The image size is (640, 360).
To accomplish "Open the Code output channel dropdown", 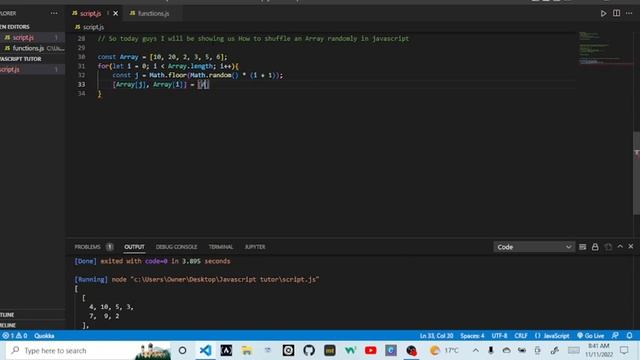I will point(533,247).
